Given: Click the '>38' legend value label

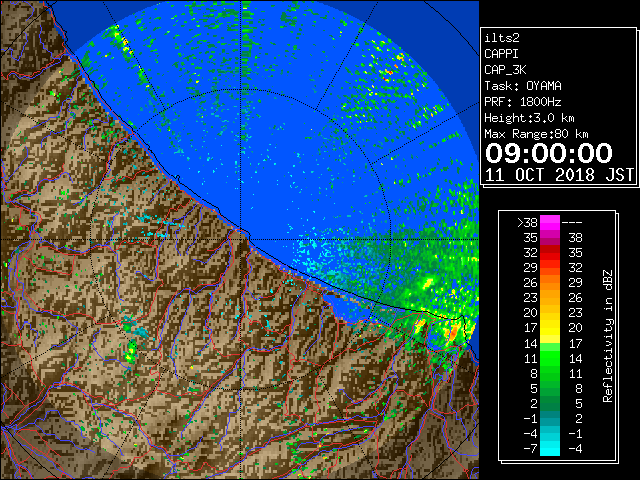Looking at the screenshot, I should click(x=527, y=223).
